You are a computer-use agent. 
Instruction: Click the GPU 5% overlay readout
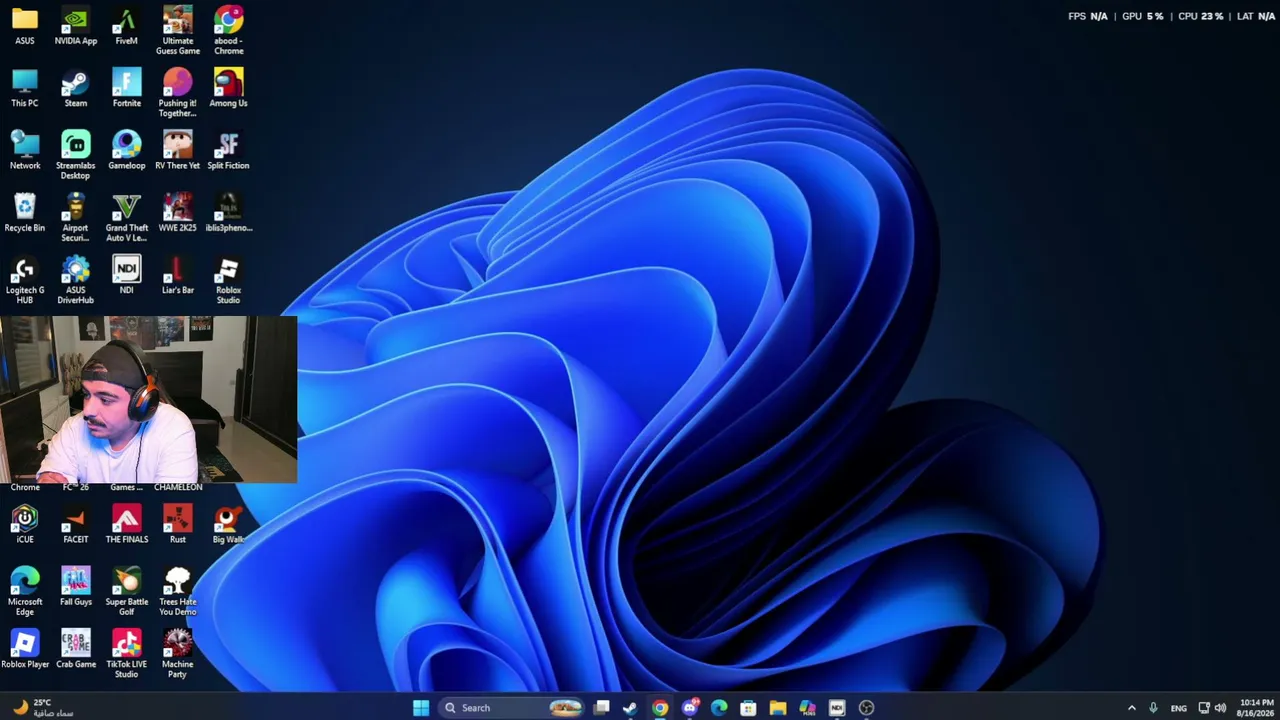(x=1143, y=16)
